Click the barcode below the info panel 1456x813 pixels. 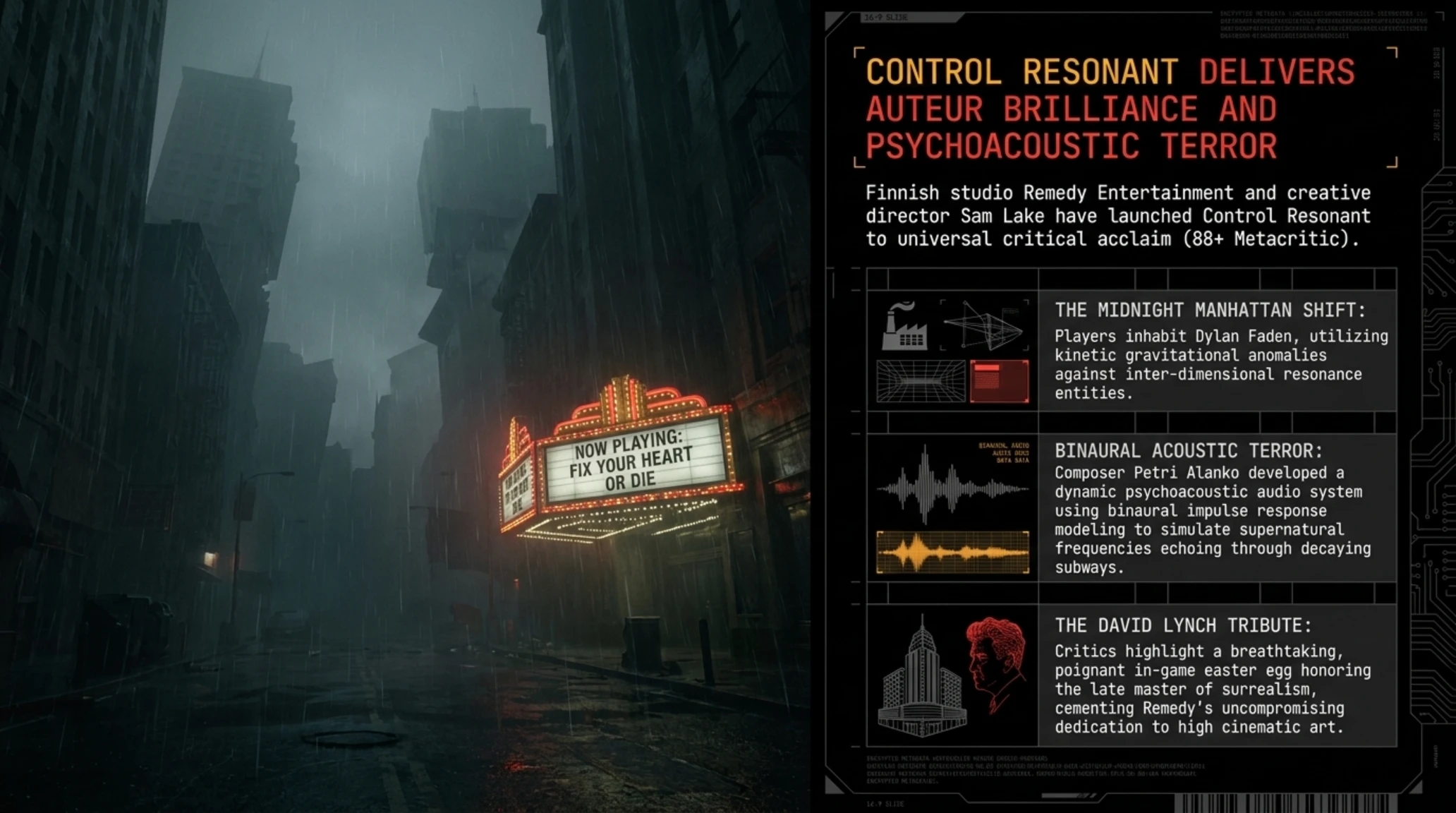pyautogui.click(x=1285, y=803)
